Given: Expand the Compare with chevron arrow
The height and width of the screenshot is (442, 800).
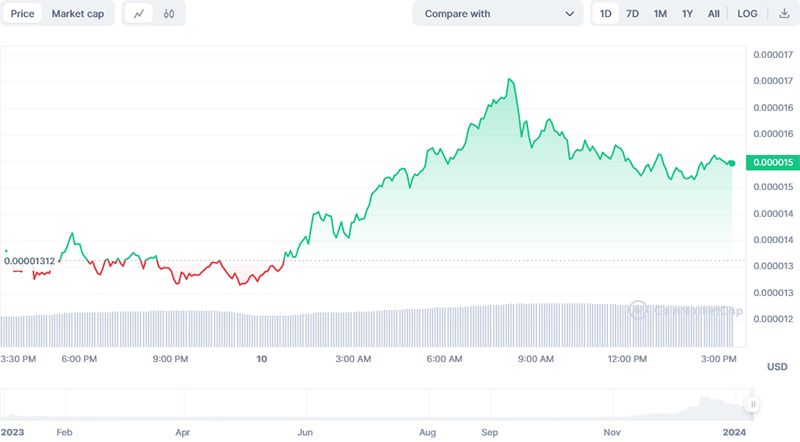Looking at the screenshot, I should click(x=569, y=14).
